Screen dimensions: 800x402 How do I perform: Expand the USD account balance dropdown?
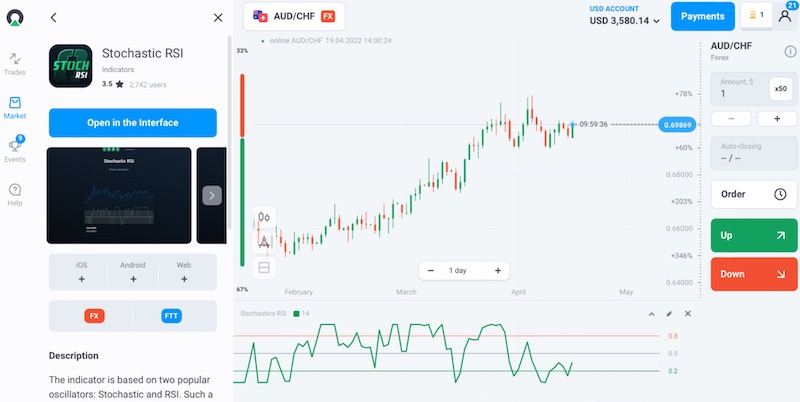pyautogui.click(x=625, y=20)
